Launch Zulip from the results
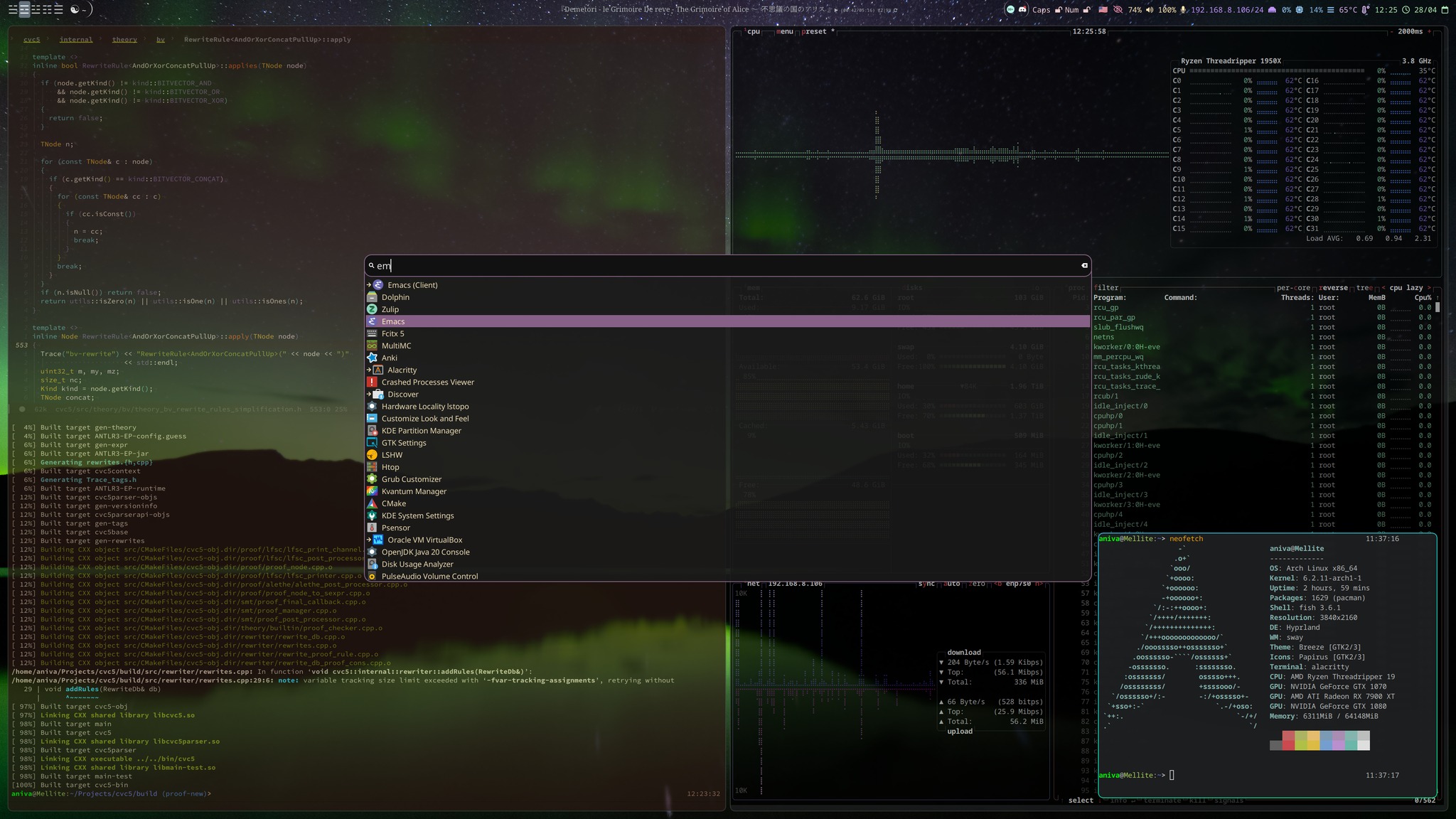Viewport: 1456px width, 819px height. [728, 309]
